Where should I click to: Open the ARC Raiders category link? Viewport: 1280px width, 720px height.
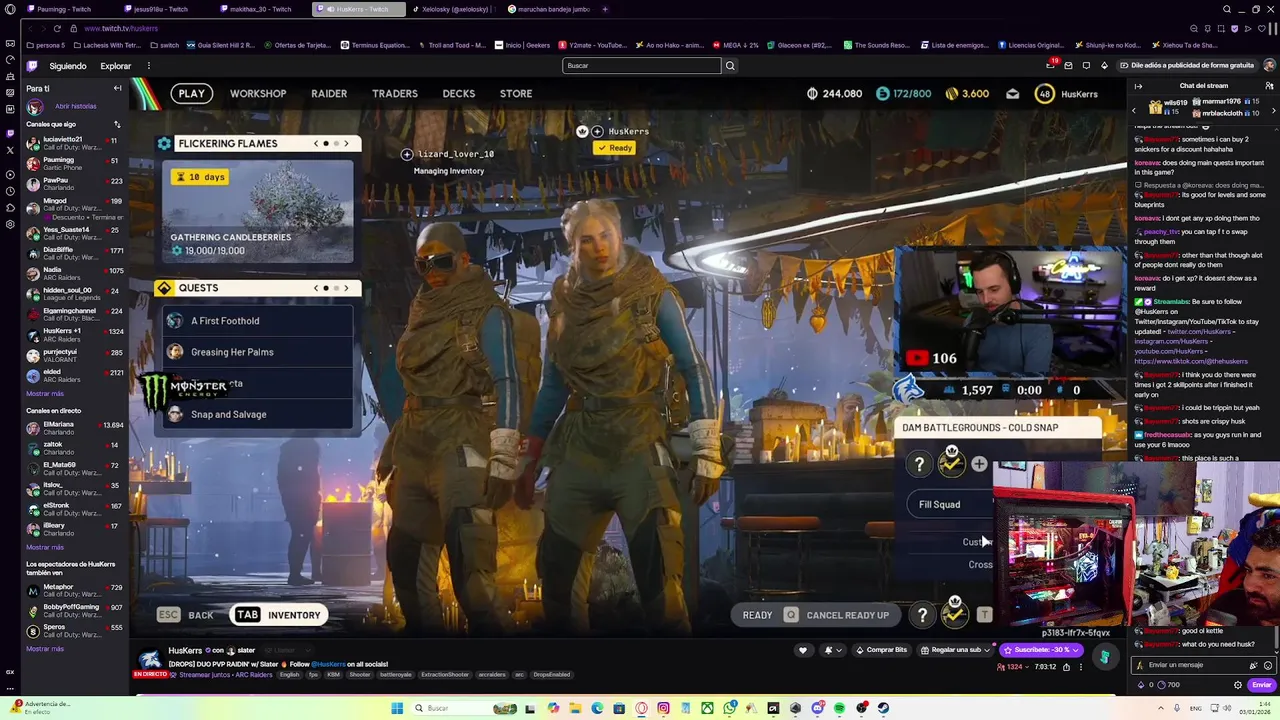(x=252, y=675)
